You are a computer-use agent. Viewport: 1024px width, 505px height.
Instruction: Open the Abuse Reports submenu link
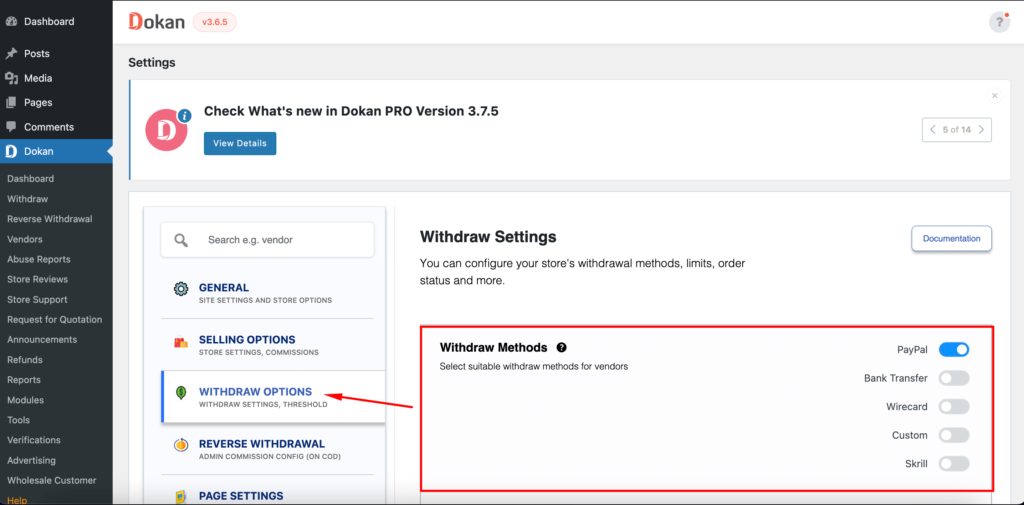coord(39,259)
